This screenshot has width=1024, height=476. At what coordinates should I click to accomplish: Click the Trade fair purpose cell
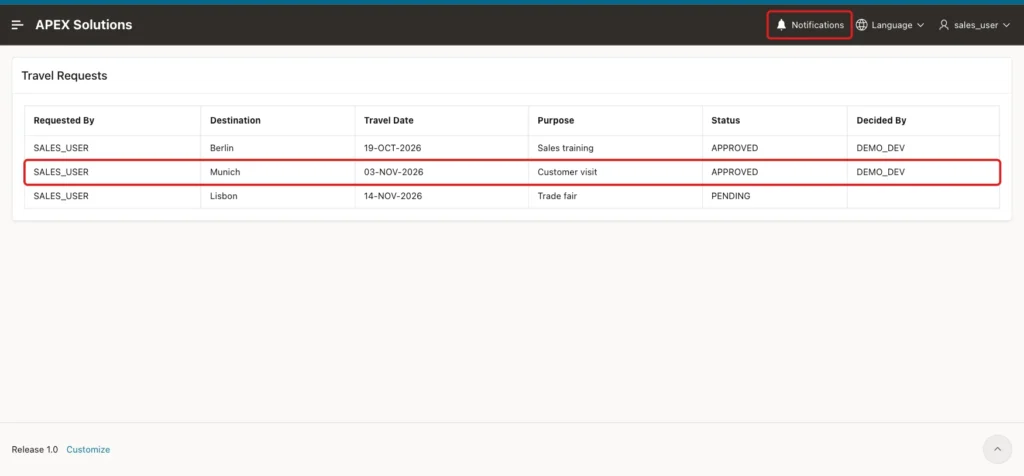(x=557, y=196)
